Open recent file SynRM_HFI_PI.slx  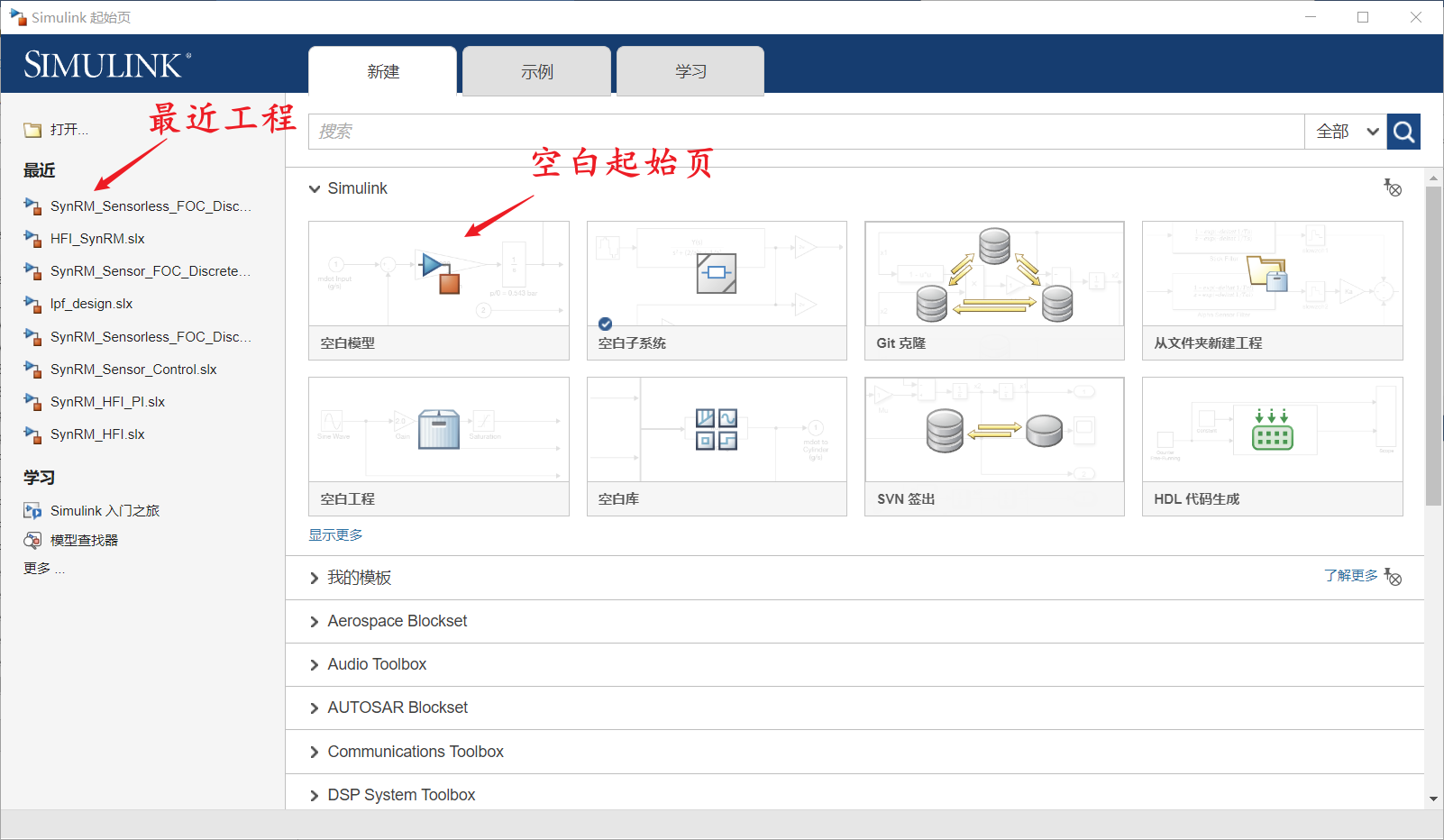tap(107, 402)
